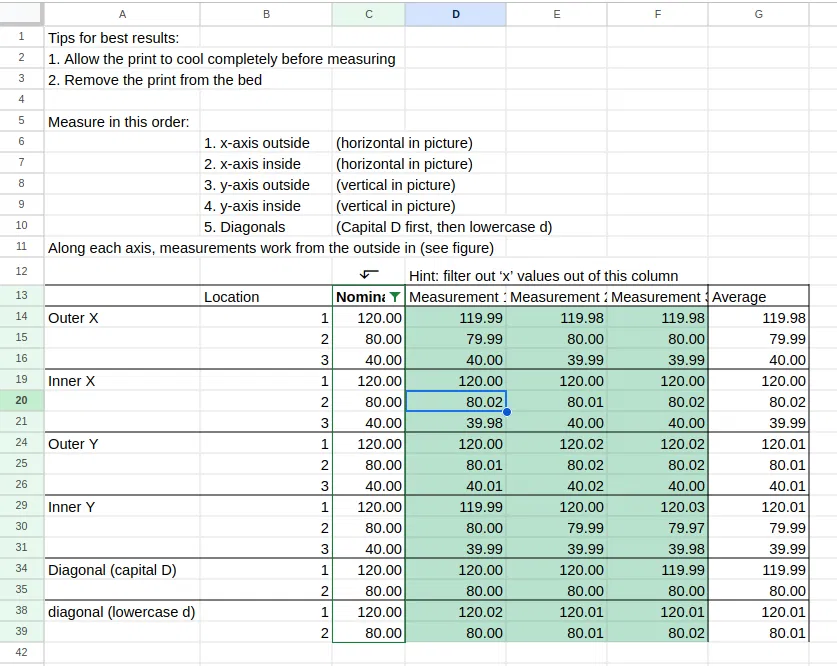Select column G header

pos(759,14)
